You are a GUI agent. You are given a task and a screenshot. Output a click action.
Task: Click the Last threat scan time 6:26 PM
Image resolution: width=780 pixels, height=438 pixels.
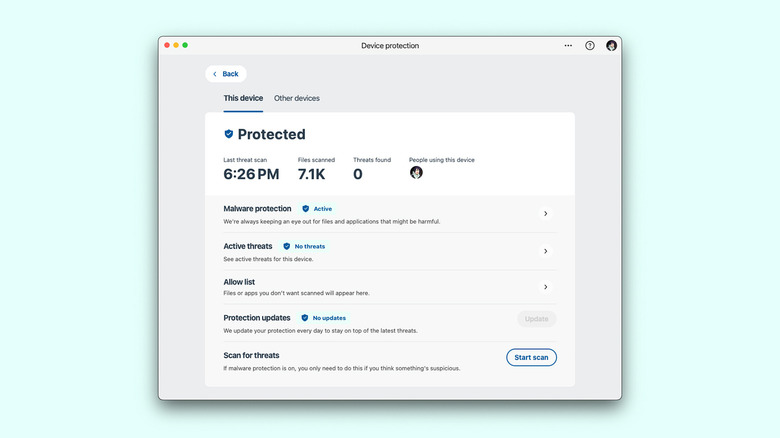pos(251,174)
